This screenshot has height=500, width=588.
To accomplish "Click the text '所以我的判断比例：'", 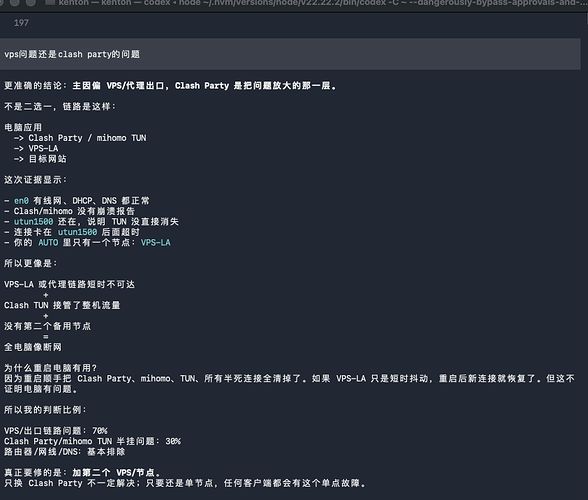I will [x=45, y=410].
